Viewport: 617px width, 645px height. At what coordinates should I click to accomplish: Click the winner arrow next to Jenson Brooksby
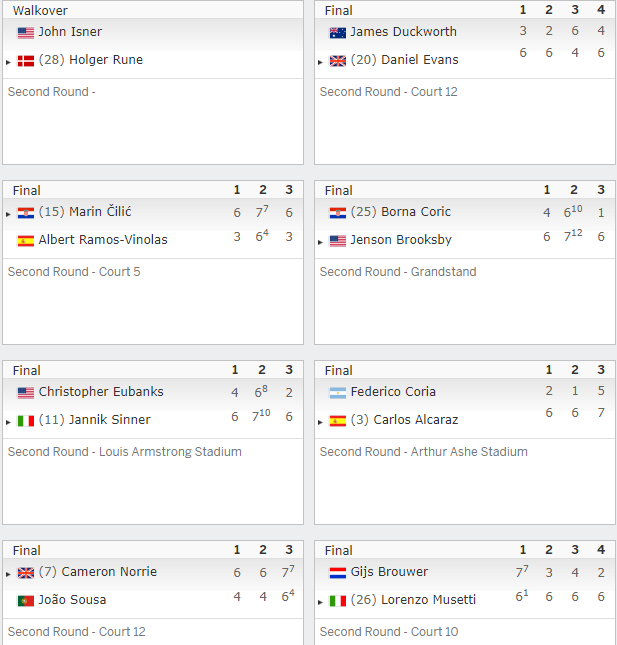320,242
